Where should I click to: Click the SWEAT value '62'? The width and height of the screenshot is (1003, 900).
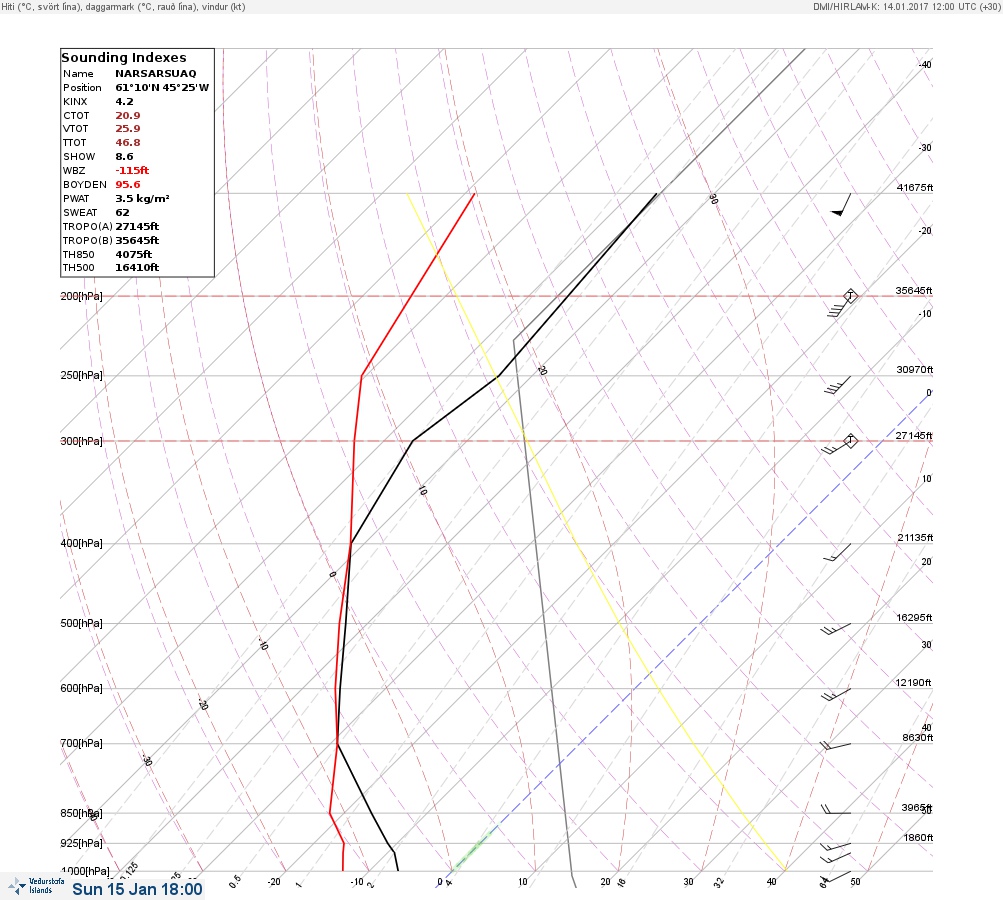[x=122, y=213]
